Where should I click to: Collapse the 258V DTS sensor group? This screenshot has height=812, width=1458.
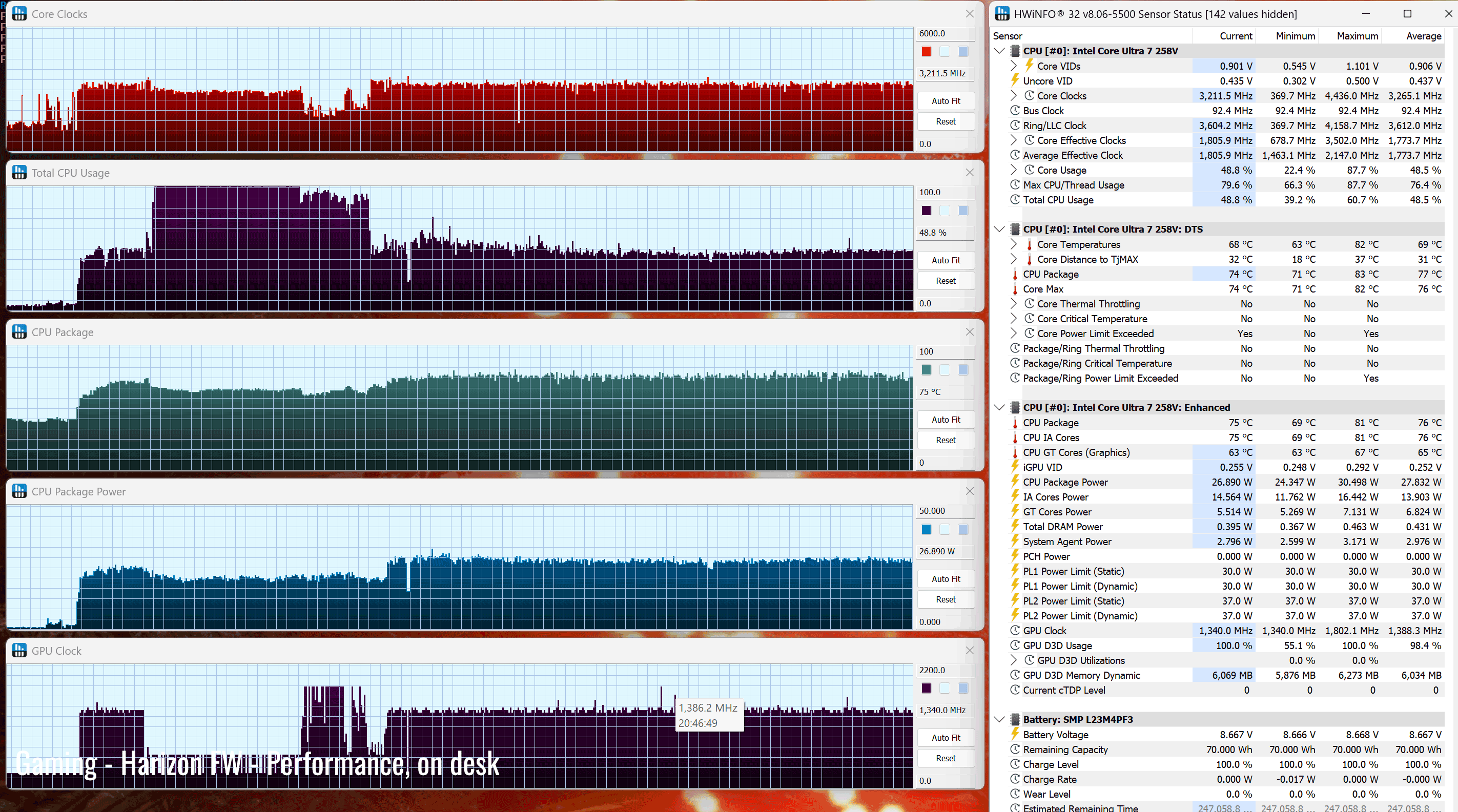pos(999,229)
